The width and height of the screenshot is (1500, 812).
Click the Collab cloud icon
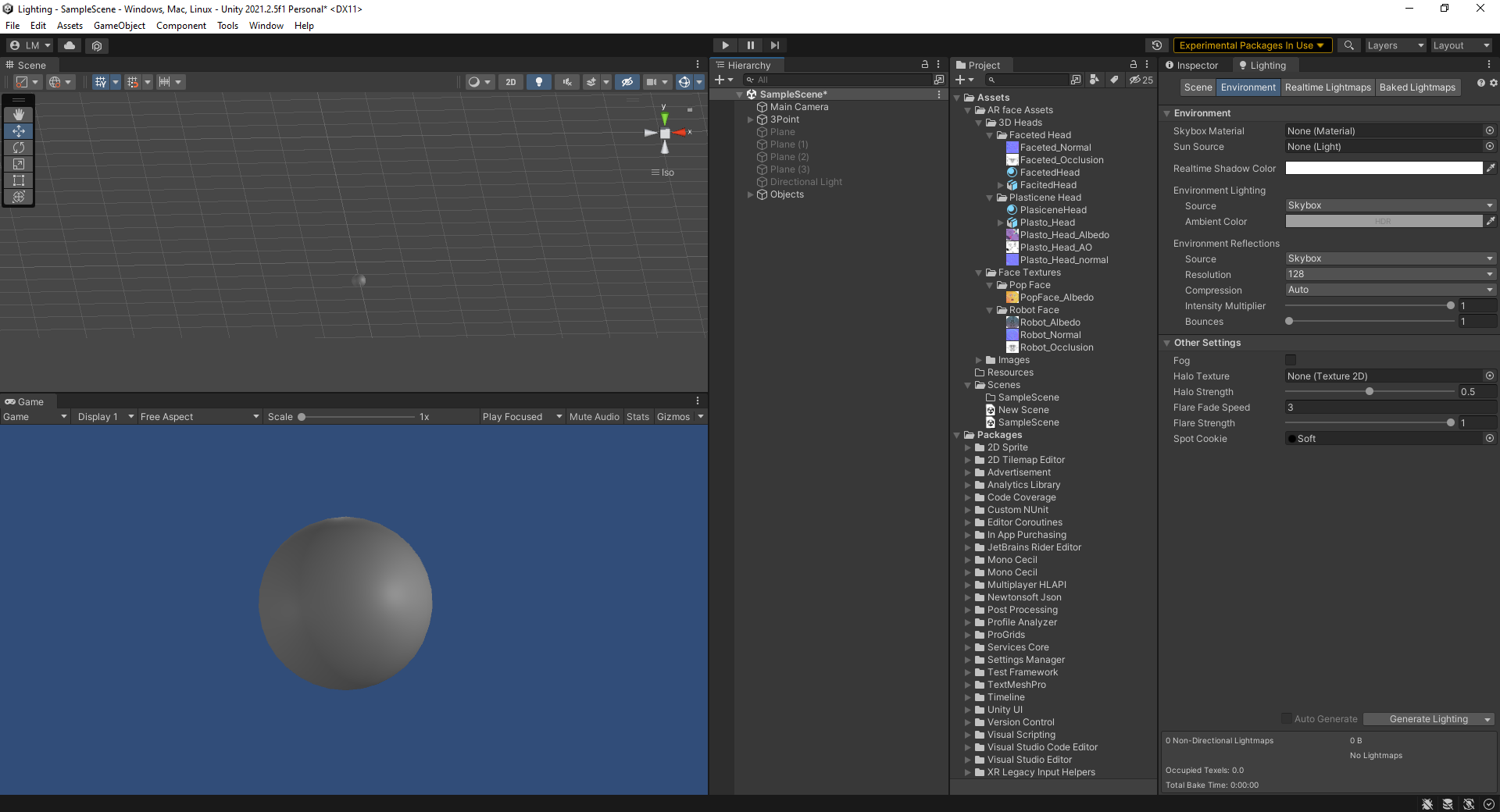pos(69,45)
